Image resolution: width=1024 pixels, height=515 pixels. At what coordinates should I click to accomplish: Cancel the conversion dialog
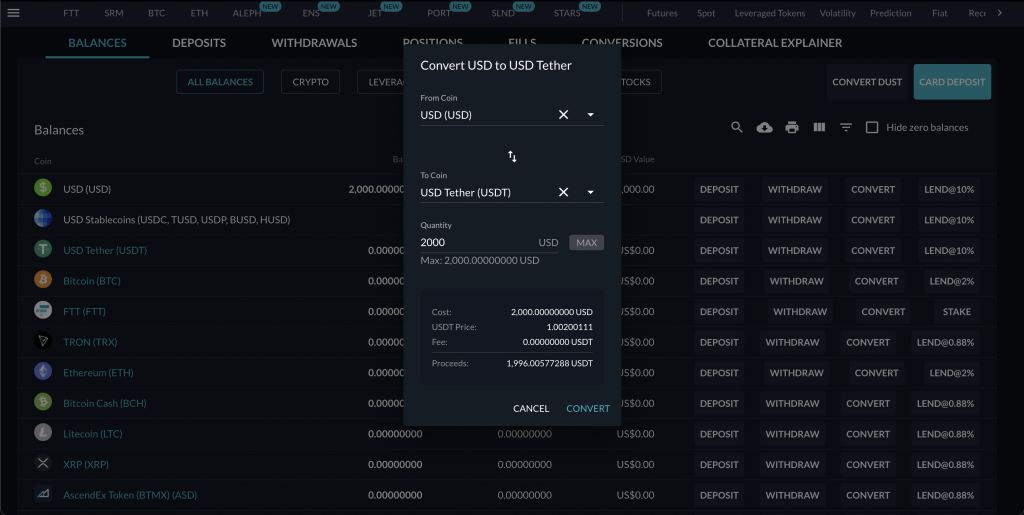pyautogui.click(x=531, y=409)
